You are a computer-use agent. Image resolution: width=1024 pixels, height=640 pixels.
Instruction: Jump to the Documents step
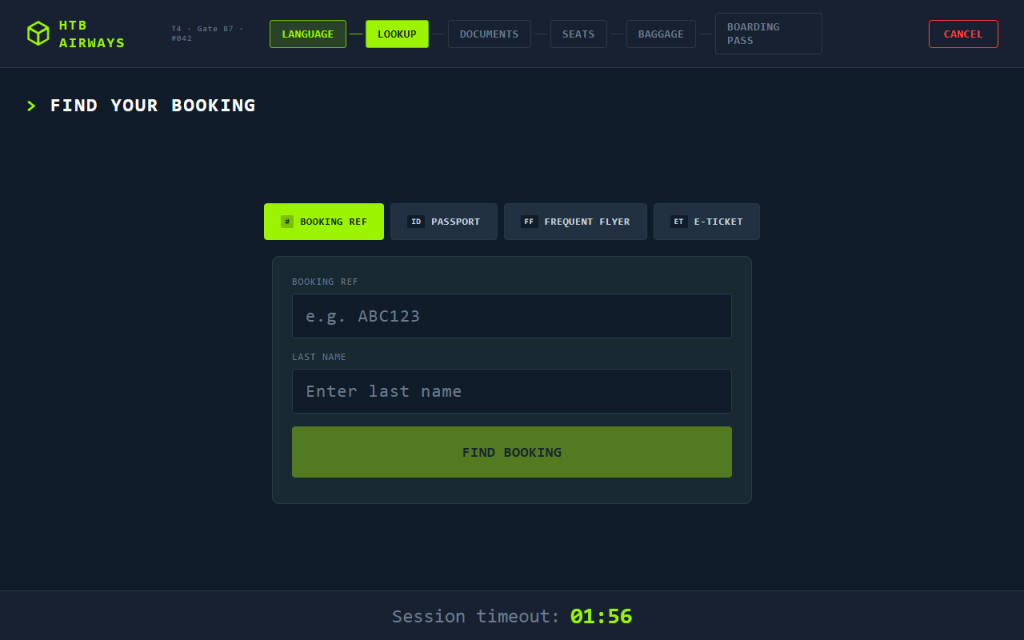pyautogui.click(x=489, y=34)
